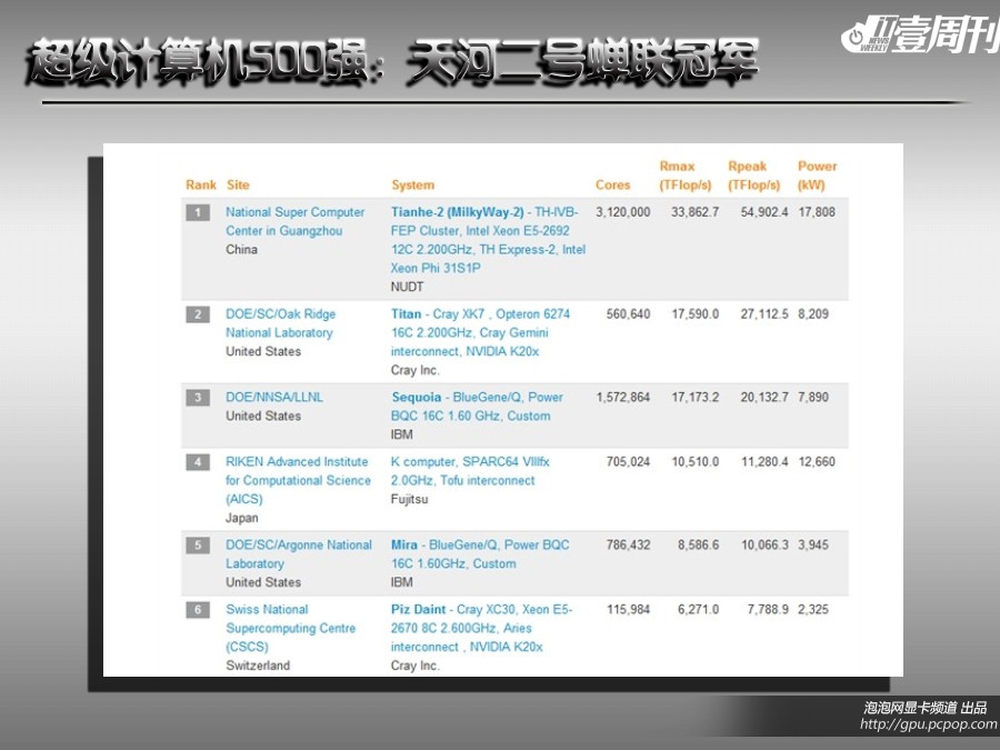This screenshot has width=1000, height=750.
Task: Open DOE/SC/Oak Ridge National Laboratory link
Action: [280, 323]
